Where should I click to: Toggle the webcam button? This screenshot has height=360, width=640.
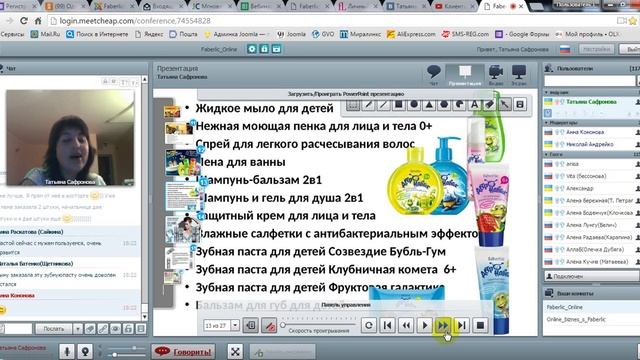[x=85, y=351]
